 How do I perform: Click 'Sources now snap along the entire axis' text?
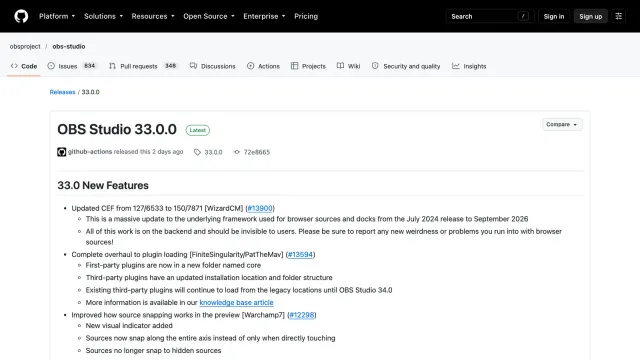pyautogui.click(x=210, y=338)
